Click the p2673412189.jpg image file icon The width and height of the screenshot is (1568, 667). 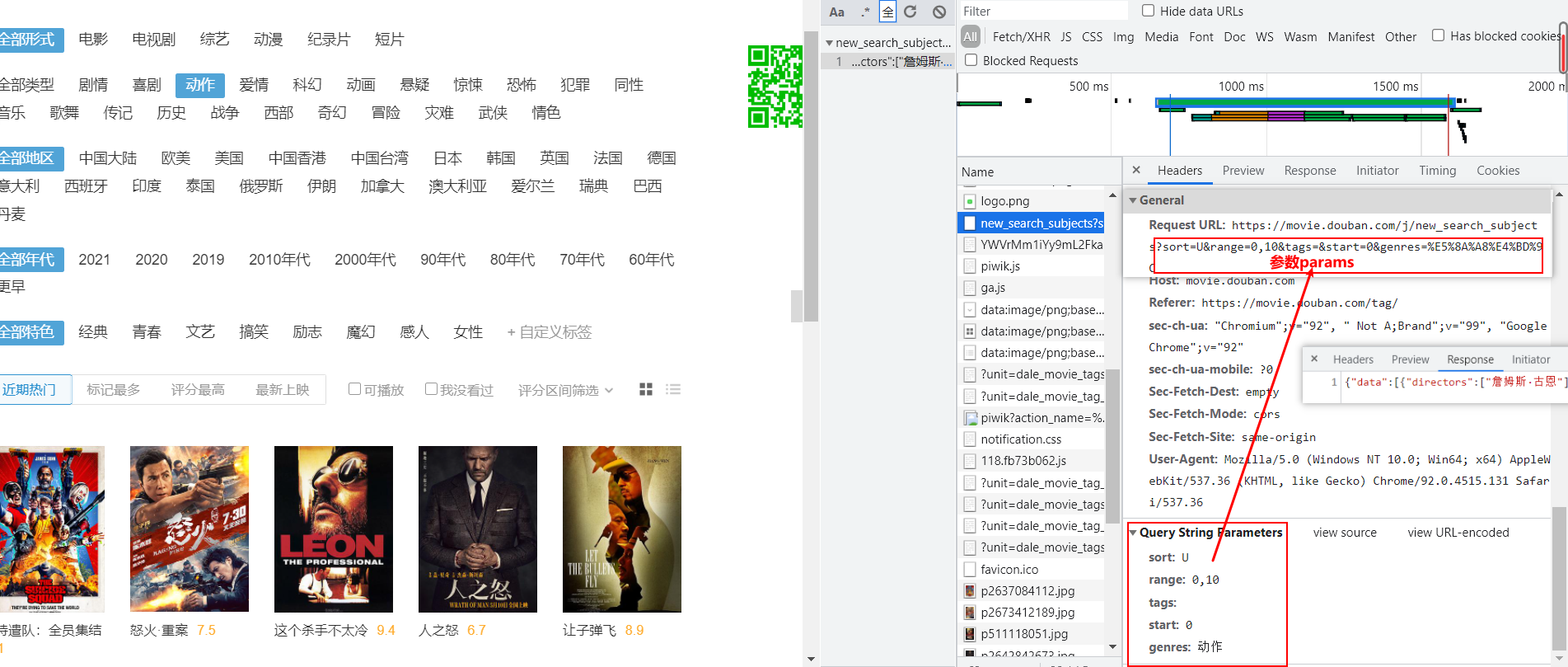[x=970, y=613]
